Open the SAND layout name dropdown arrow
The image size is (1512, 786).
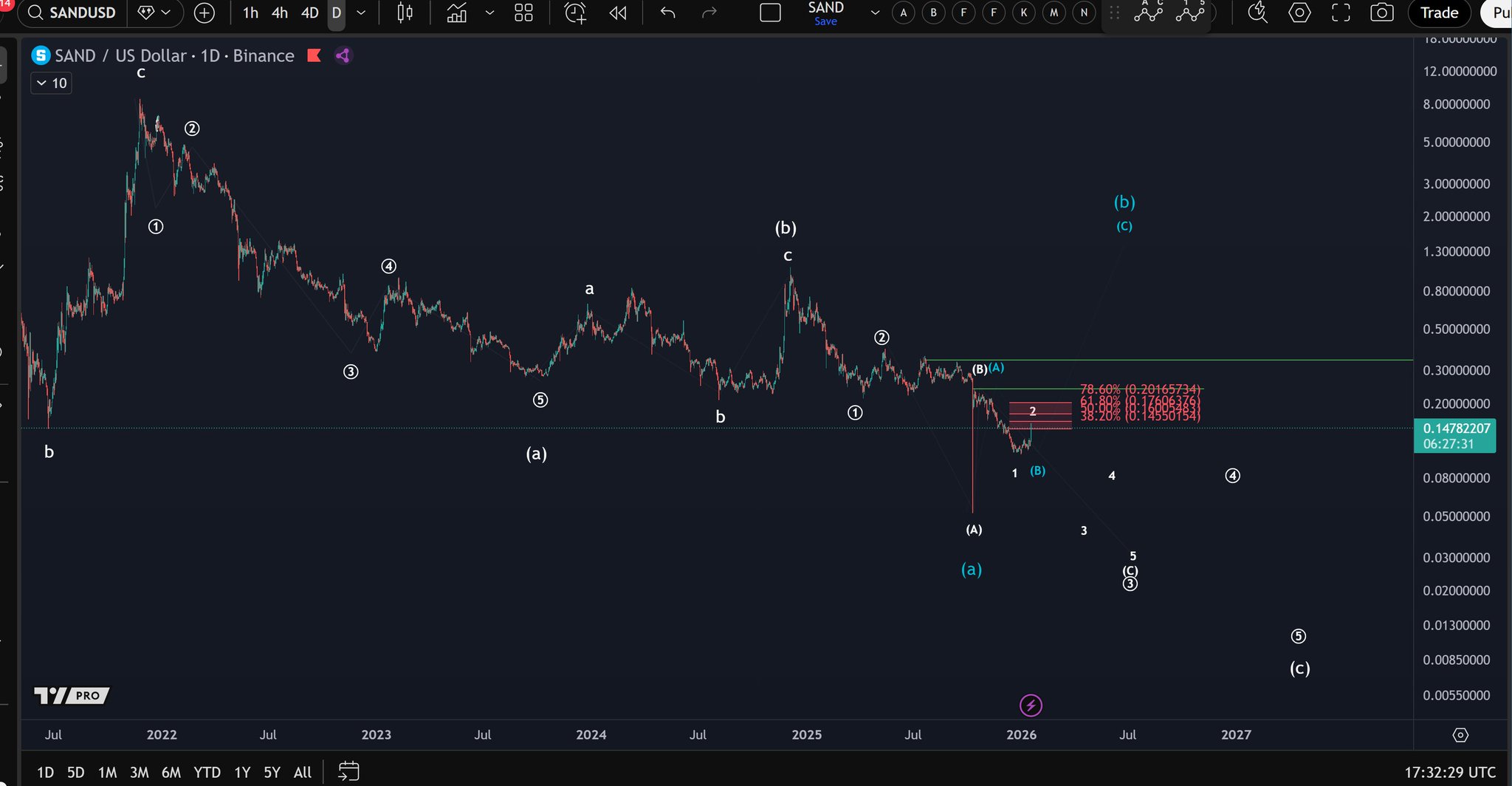[875, 13]
